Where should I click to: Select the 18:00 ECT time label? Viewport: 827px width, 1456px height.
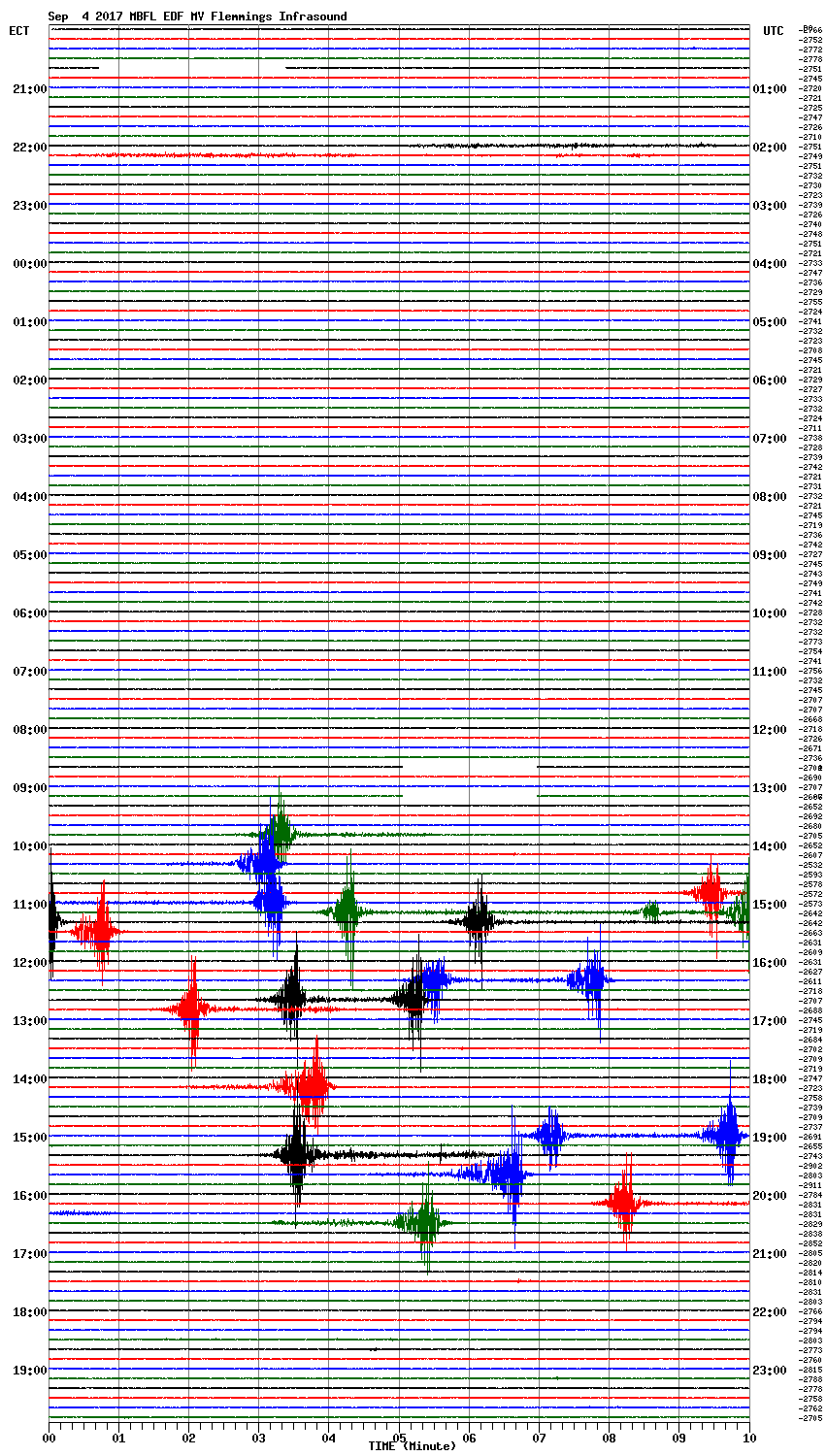point(29,1312)
